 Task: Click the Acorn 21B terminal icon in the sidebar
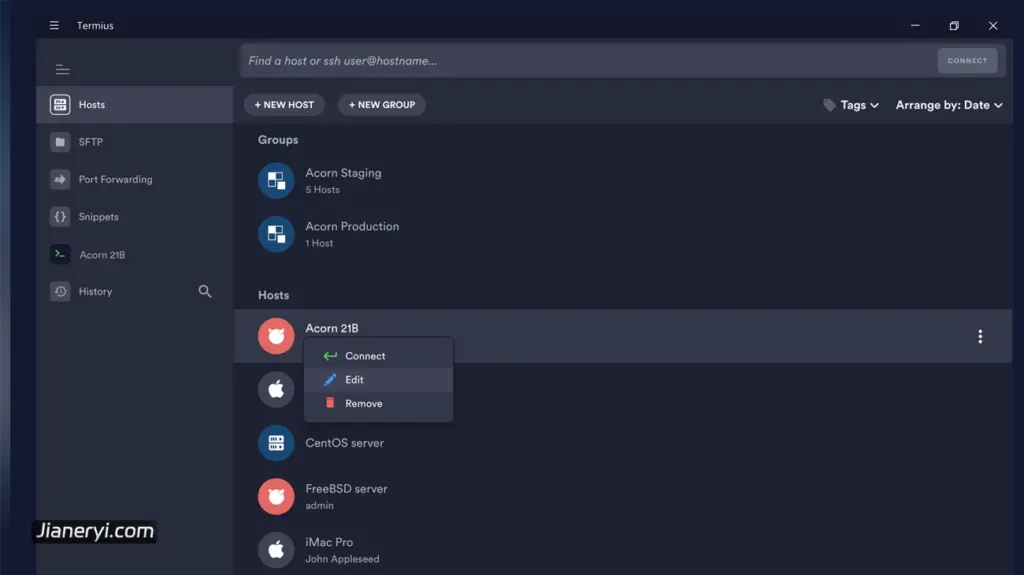[x=60, y=254]
